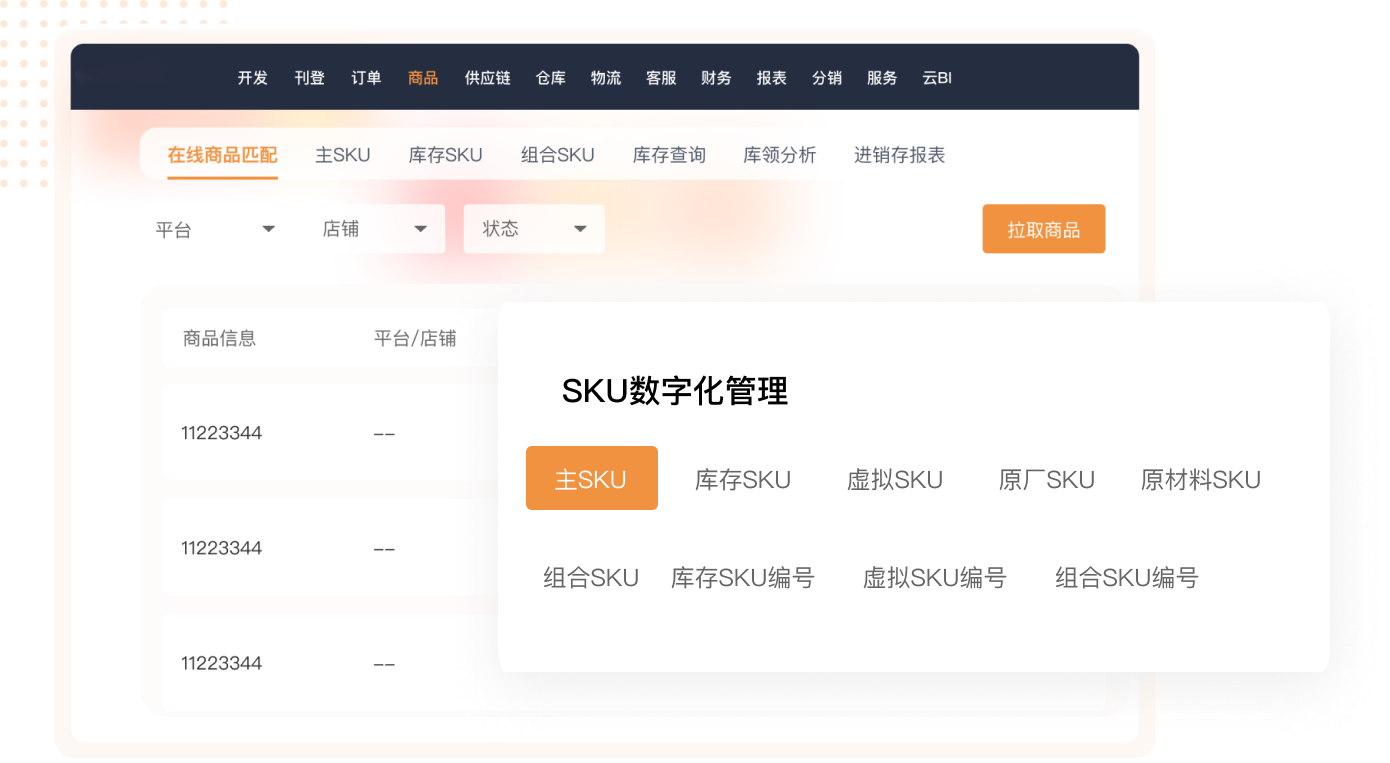Open the 供应链 top menu
The width and height of the screenshot is (1390, 763).
click(x=487, y=78)
